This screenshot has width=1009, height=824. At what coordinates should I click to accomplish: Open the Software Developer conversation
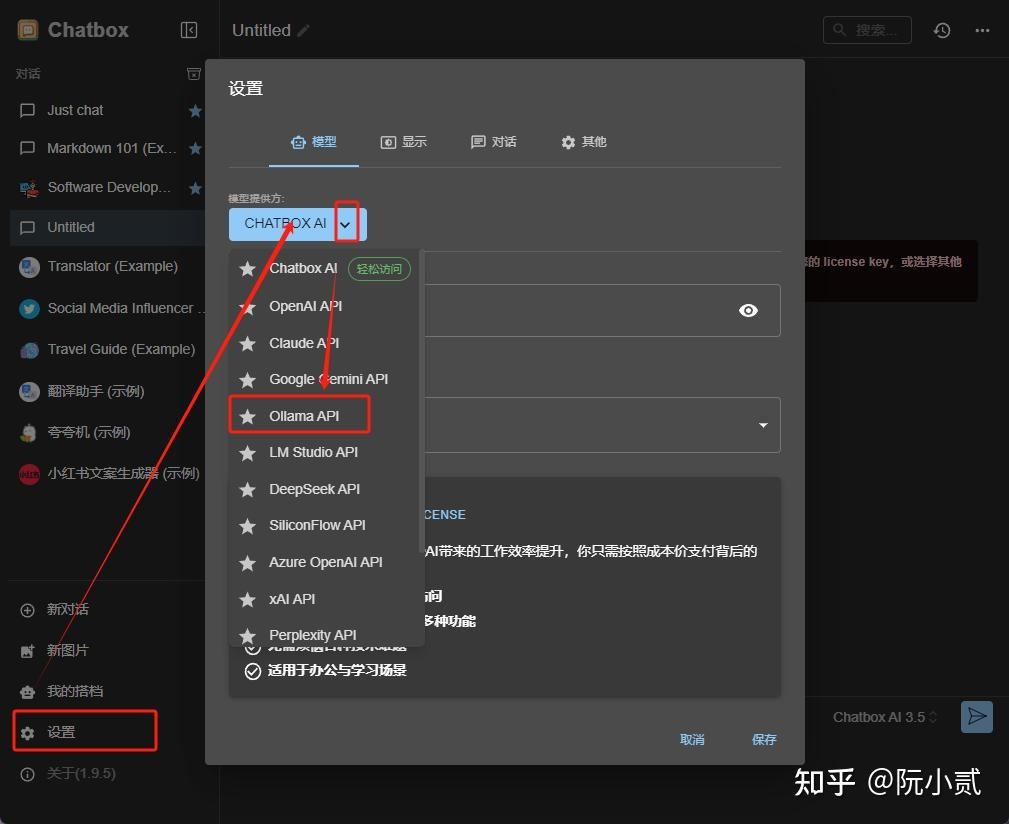point(106,188)
